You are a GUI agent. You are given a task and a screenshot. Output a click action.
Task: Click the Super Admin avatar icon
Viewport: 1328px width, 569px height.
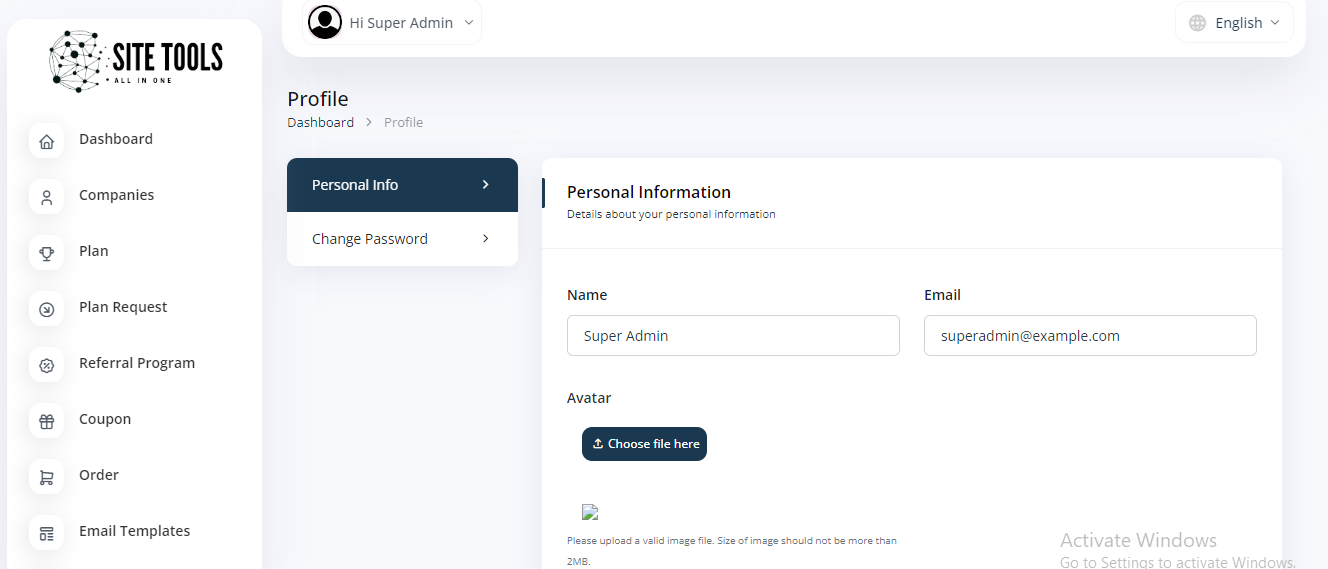point(325,22)
